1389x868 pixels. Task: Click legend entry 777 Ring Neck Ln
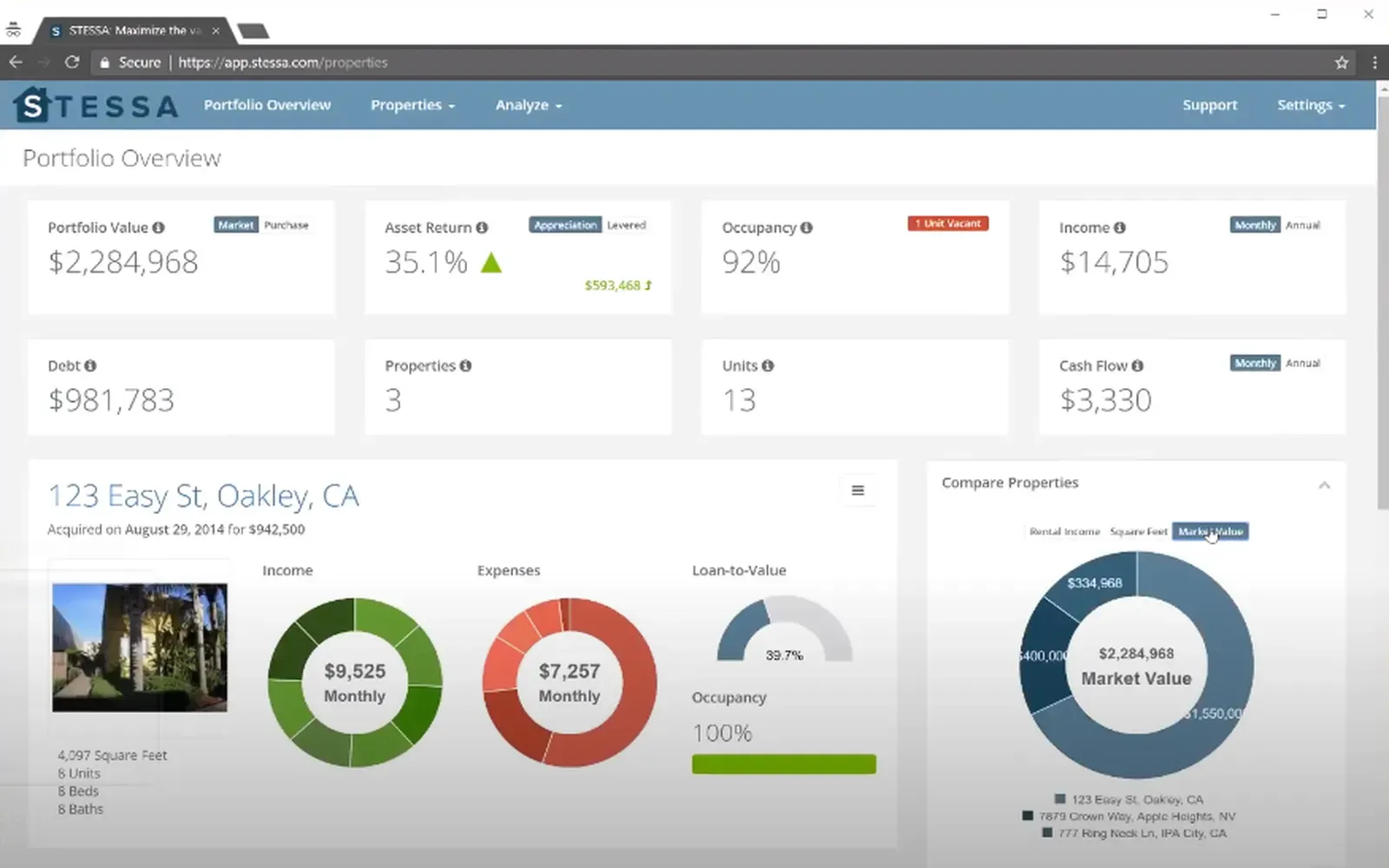[x=1134, y=833]
